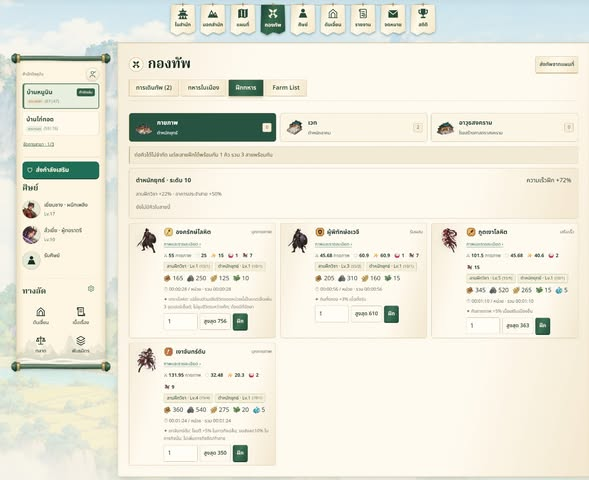The image size is (589, 480).
Task: Click the สูงสุด 756 max button
Action: (x=215, y=322)
